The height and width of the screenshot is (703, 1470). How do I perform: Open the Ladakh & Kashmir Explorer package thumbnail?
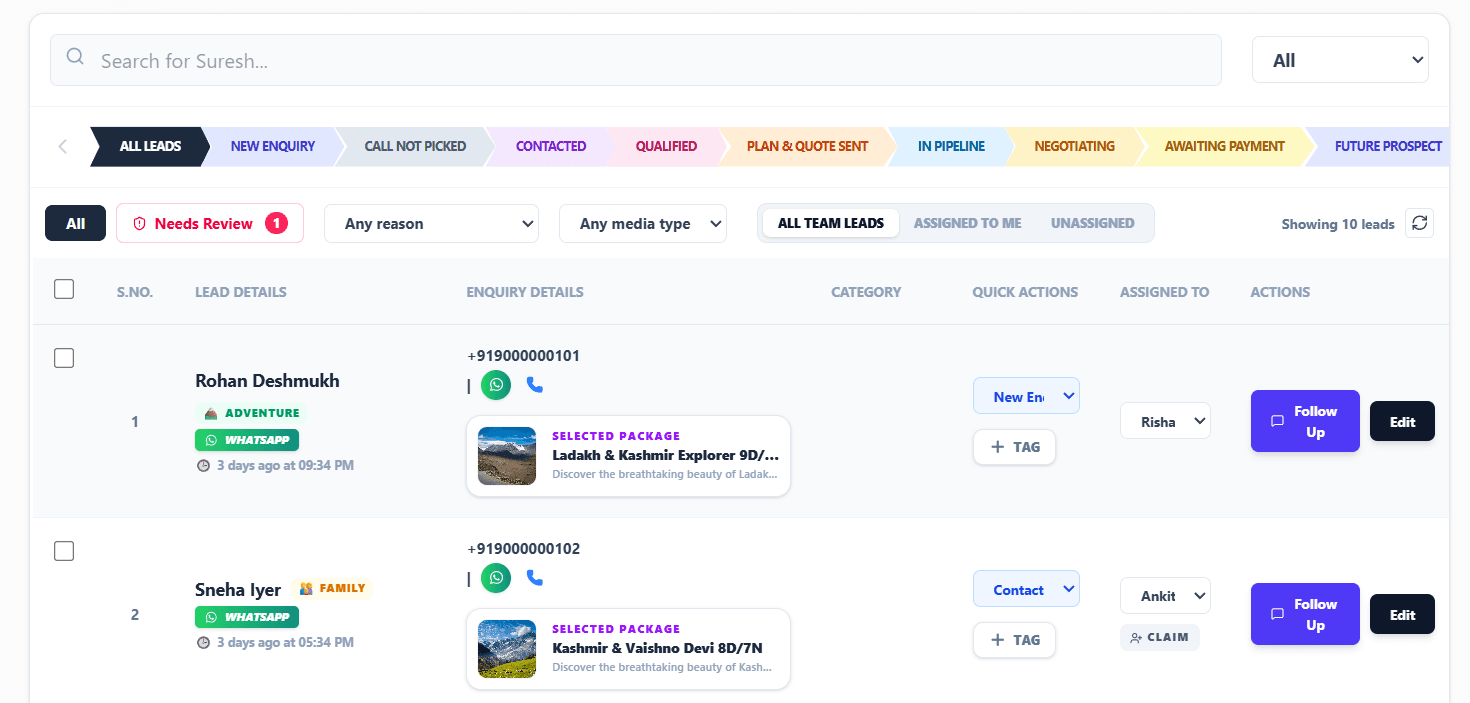507,456
